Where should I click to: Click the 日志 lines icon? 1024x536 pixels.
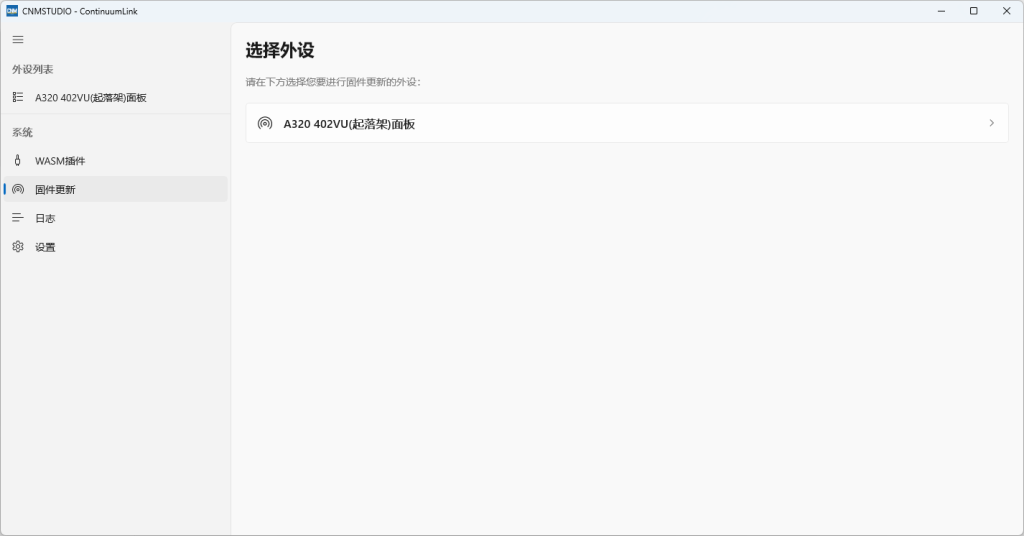pyautogui.click(x=18, y=218)
